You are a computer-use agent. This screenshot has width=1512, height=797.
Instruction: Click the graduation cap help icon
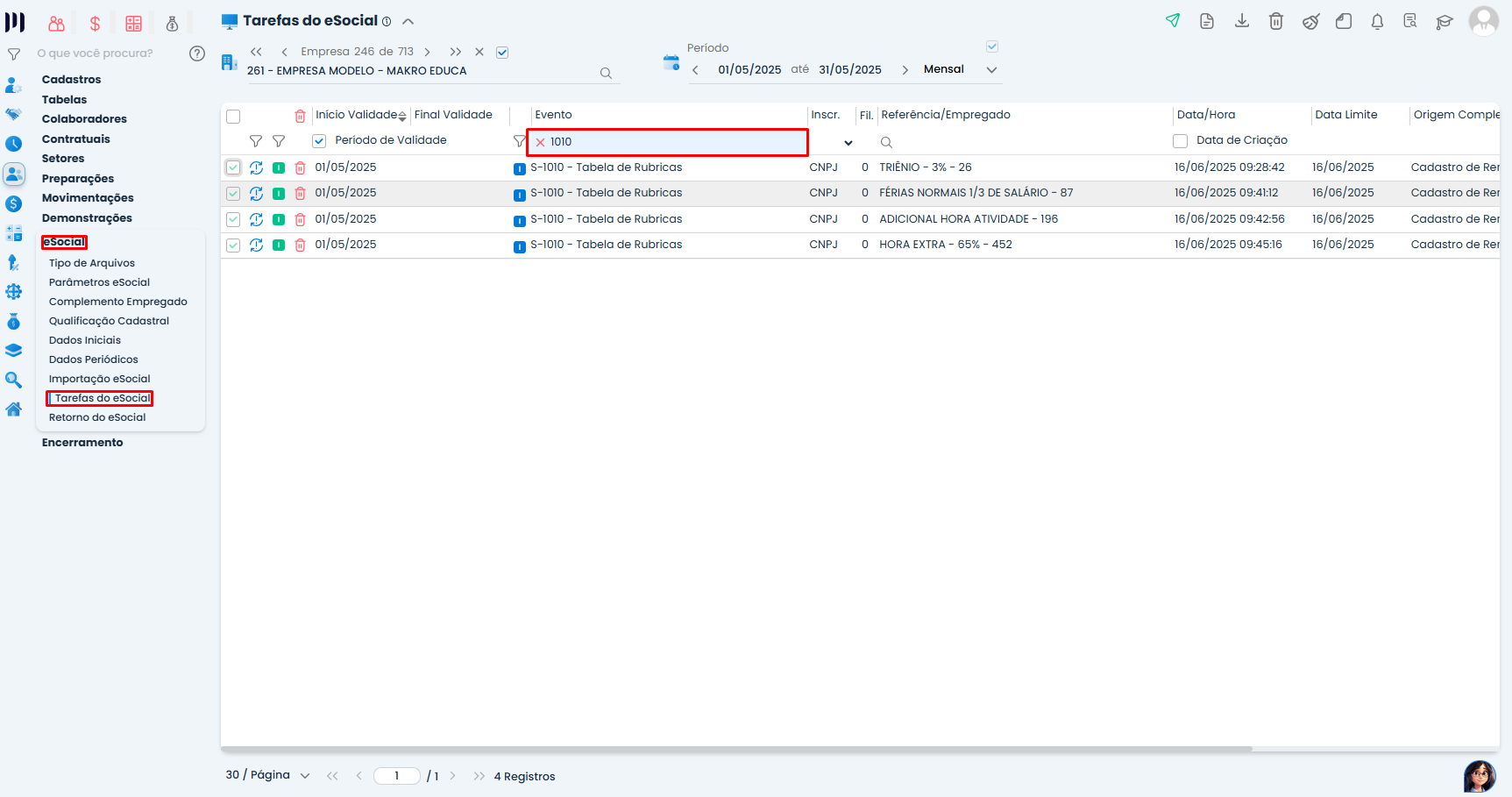[x=1445, y=22]
